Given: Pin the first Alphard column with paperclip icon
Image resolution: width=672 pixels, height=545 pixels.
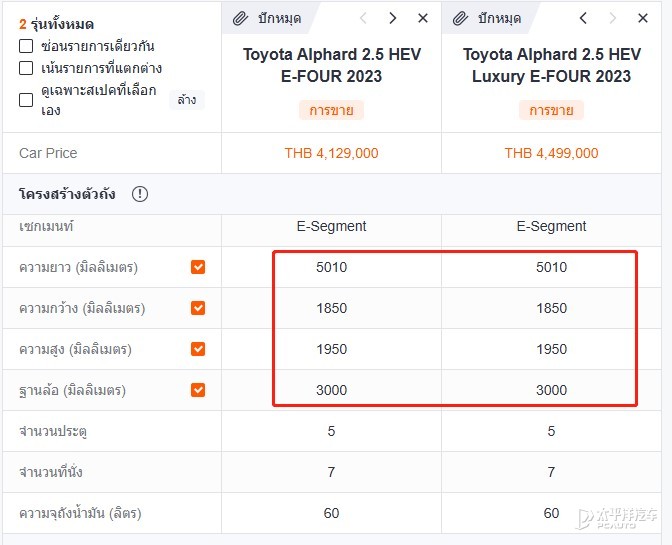Looking at the screenshot, I should tap(267, 18).
